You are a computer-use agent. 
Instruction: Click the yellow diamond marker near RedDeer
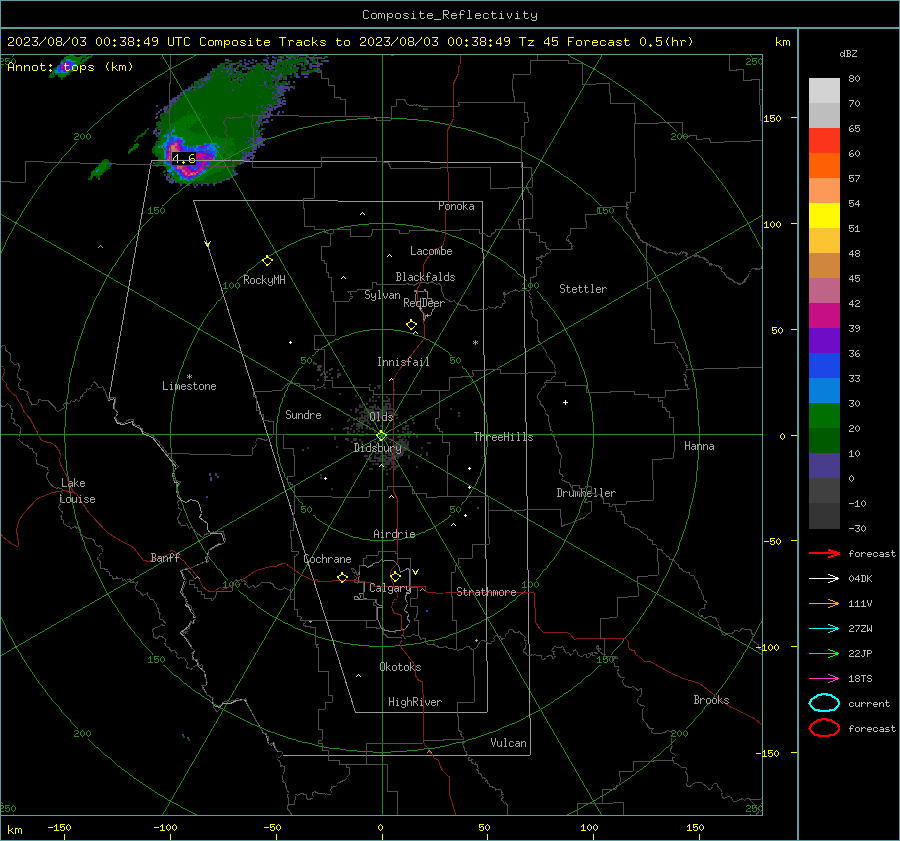coord(411,325)
